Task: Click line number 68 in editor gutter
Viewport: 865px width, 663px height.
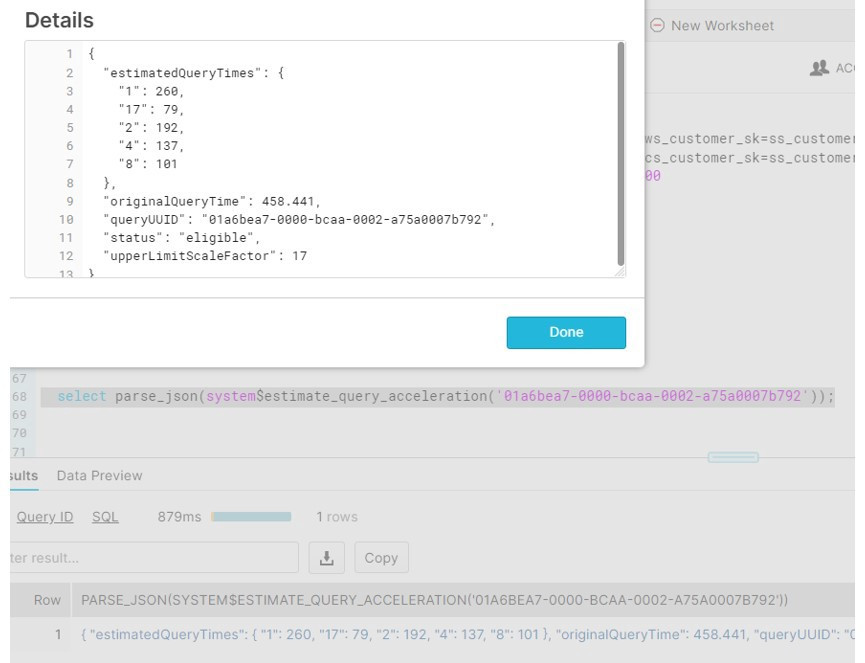Action: 19,396
